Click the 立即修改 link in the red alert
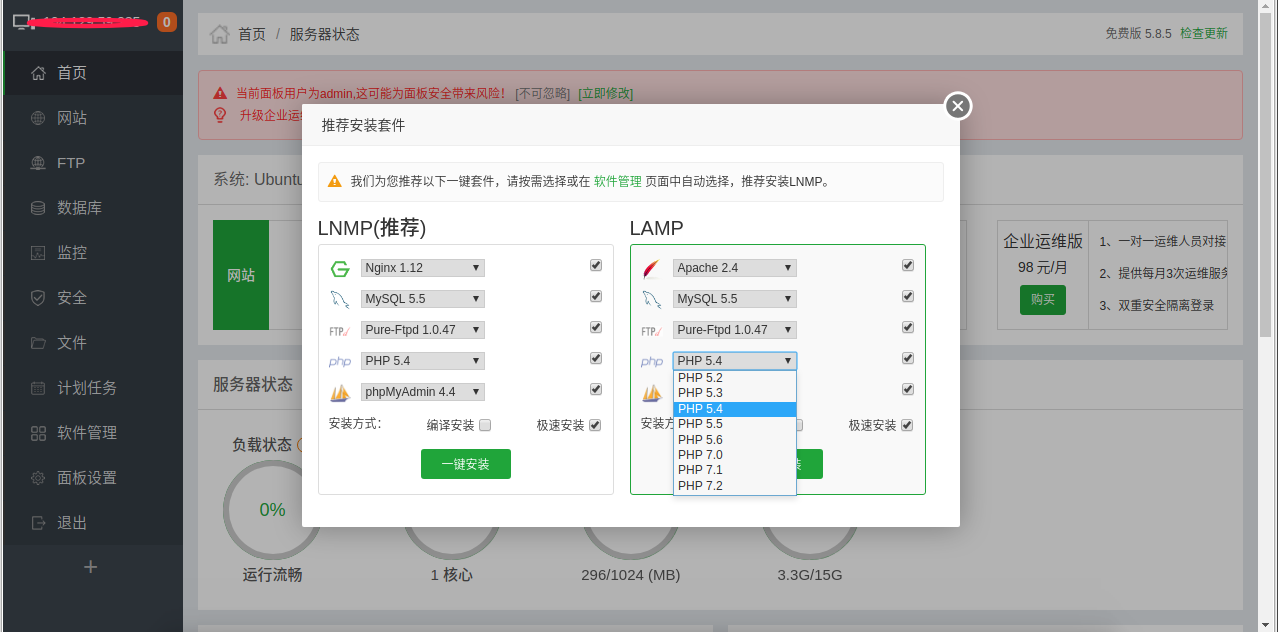The height and width of the screenshot is (632, 1278). 606,93
